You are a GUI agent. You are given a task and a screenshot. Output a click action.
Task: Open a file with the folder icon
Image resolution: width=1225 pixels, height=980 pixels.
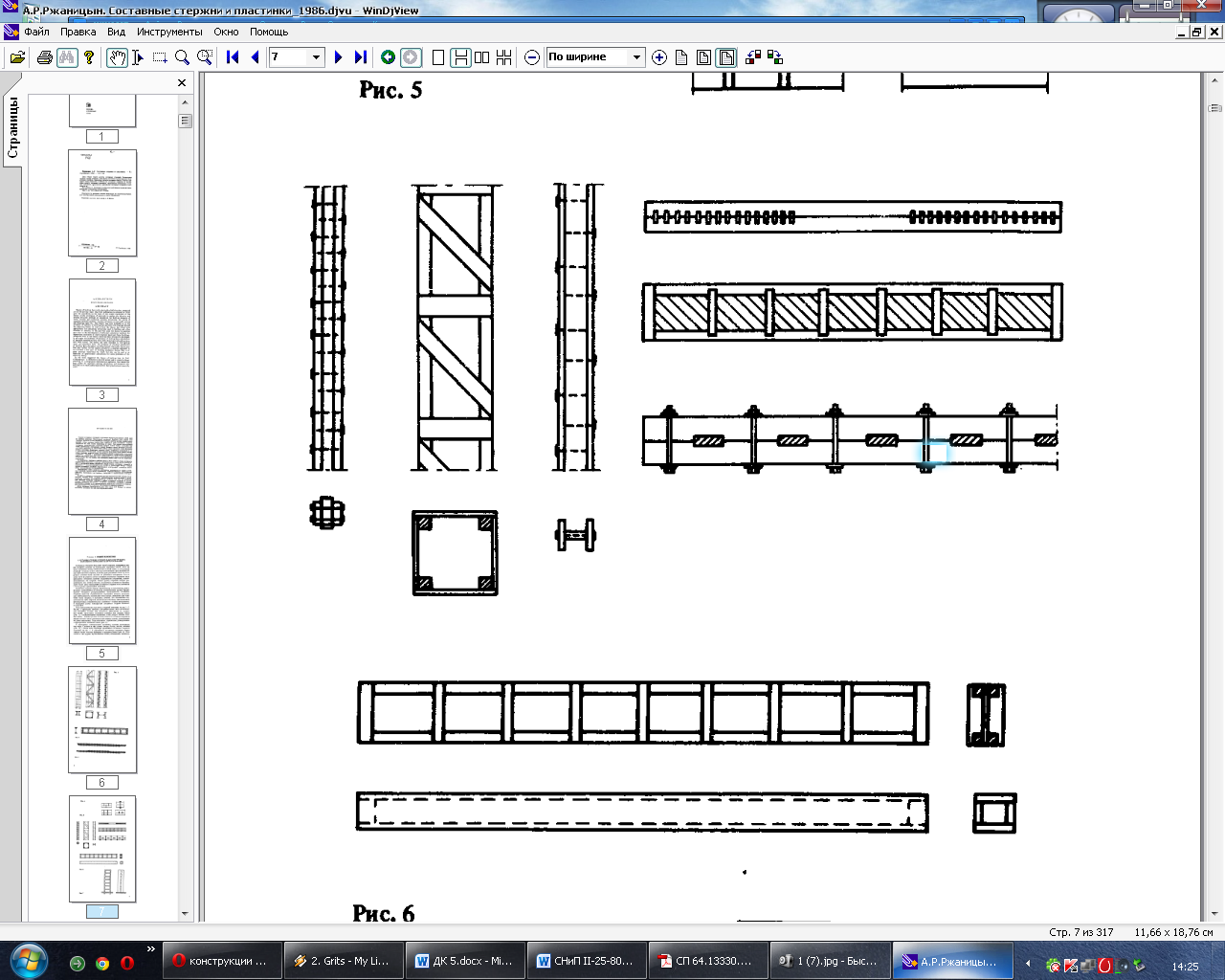[17, 57]
